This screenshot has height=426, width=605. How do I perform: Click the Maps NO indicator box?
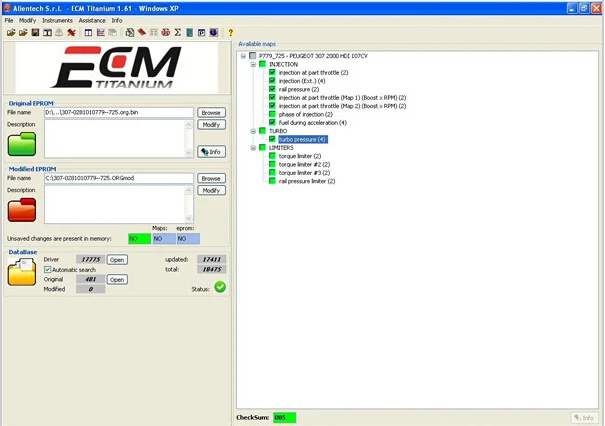[164, 239]
